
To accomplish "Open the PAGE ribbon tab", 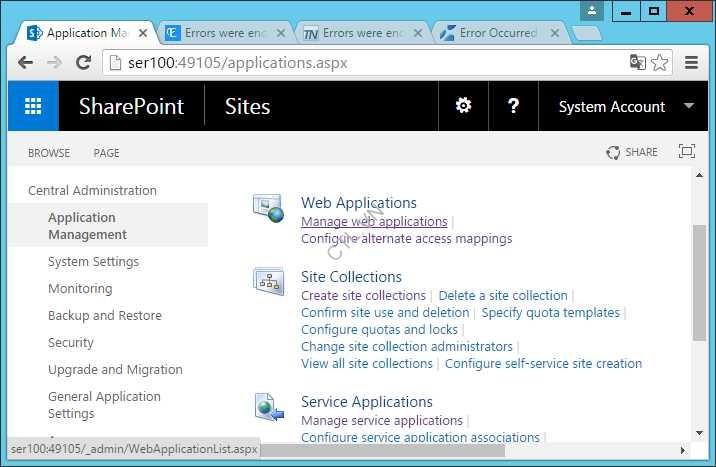I will [x=106, y=153].
